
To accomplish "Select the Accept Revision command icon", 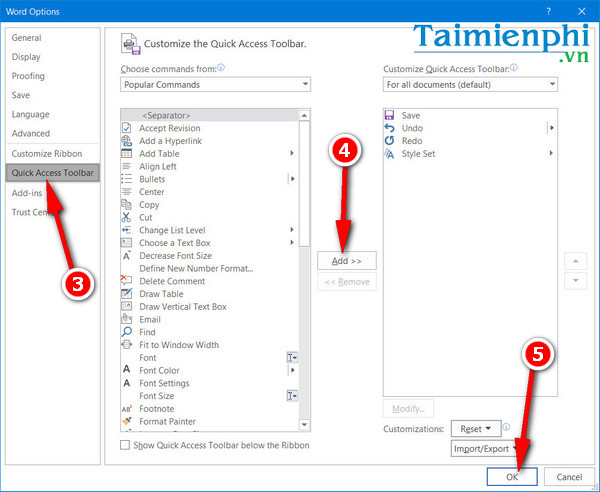I will (126, 128).
